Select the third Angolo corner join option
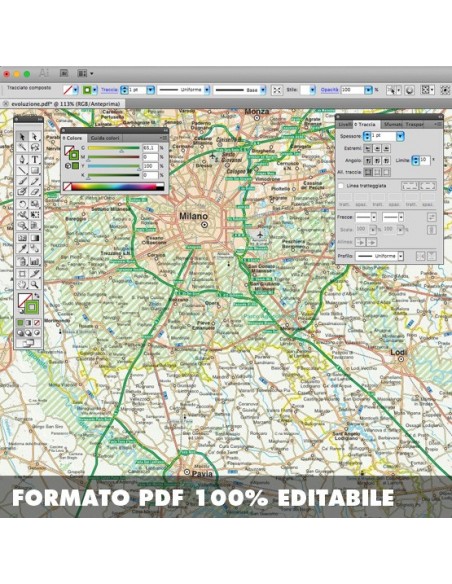Viewport: 452px width, 584px height. (x=386, y=161)
